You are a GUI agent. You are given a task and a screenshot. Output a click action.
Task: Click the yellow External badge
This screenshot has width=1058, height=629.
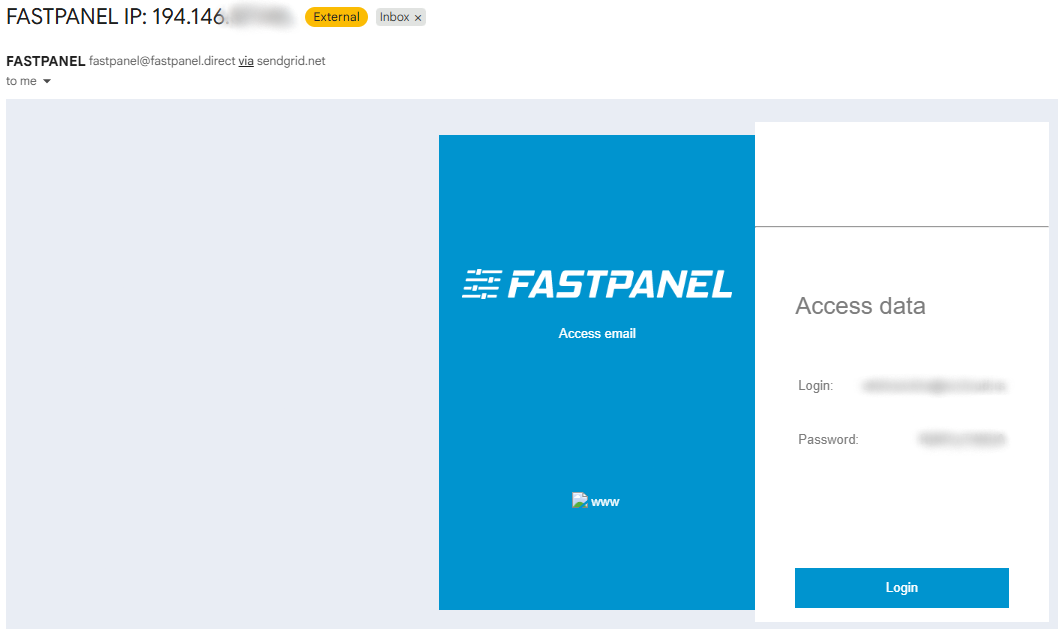coord(336,17)
